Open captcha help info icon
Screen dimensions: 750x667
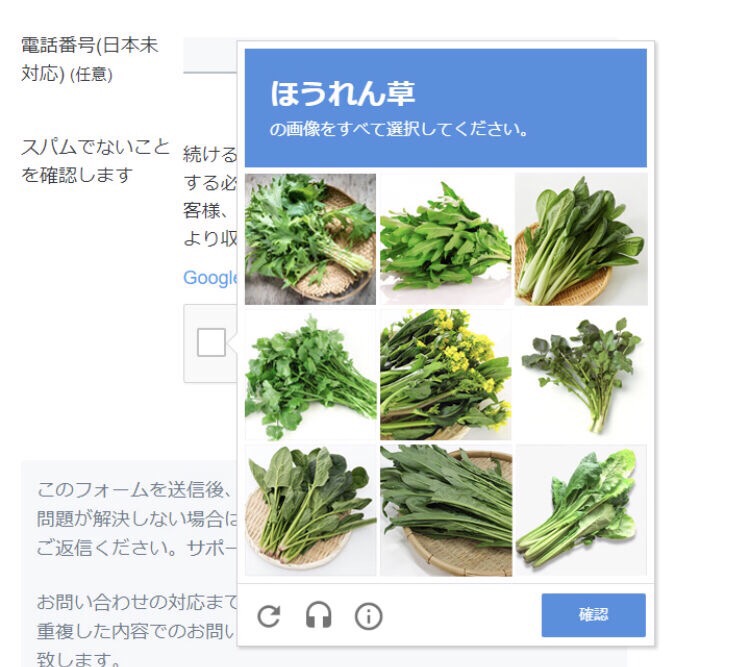(368, 616)
